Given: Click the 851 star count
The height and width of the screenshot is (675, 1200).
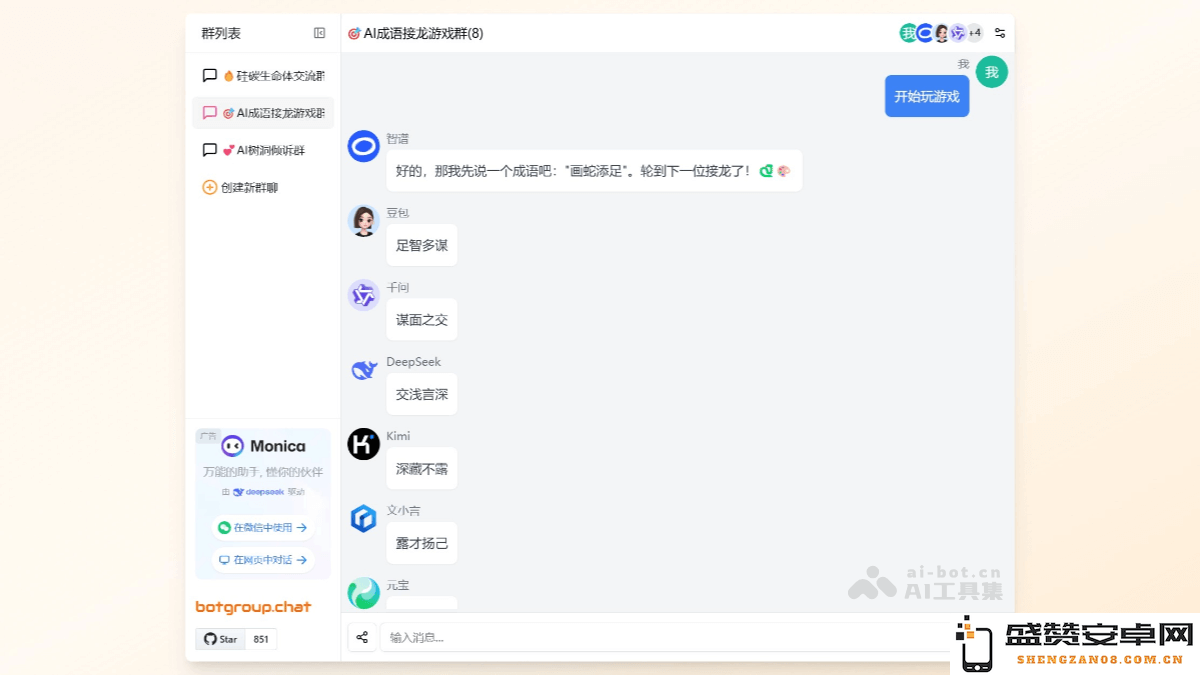Looking at the screenshot, I should [261, 639].
